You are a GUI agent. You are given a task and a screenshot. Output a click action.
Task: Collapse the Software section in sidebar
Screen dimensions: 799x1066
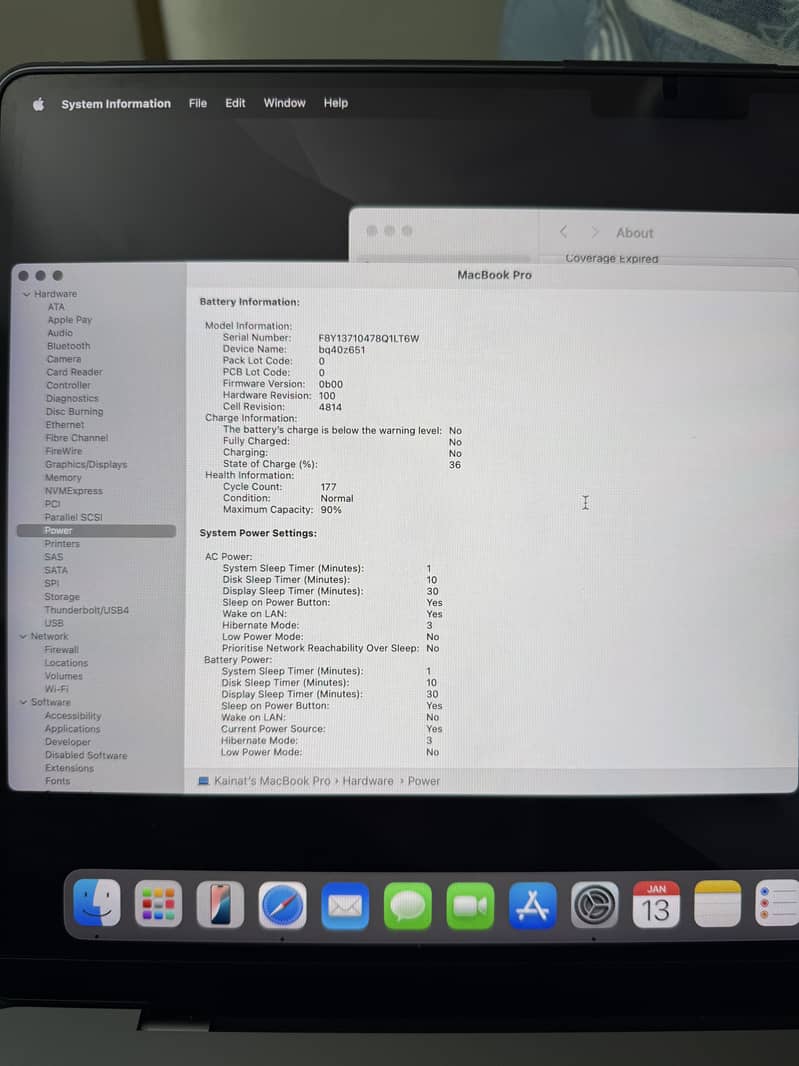(23, 702)
